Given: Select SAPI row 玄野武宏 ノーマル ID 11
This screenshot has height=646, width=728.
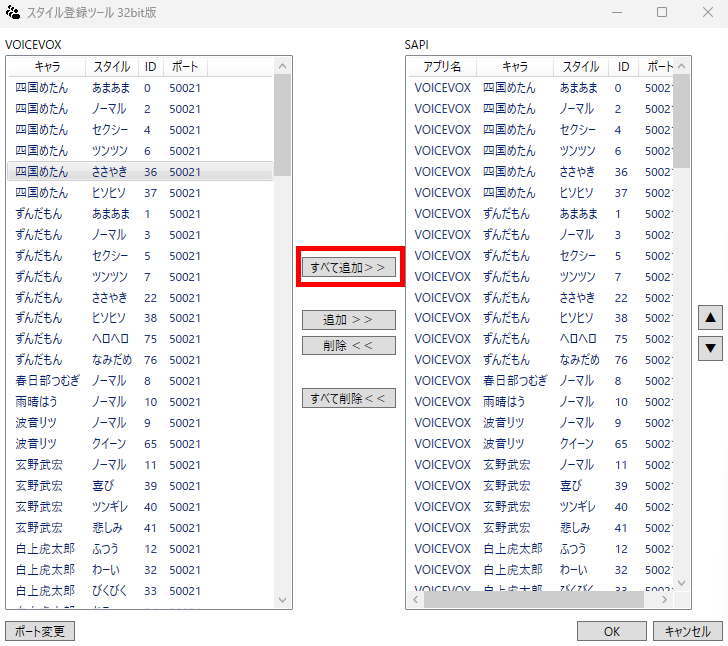Looking at the screenshot, I should (x=540, y=465).
